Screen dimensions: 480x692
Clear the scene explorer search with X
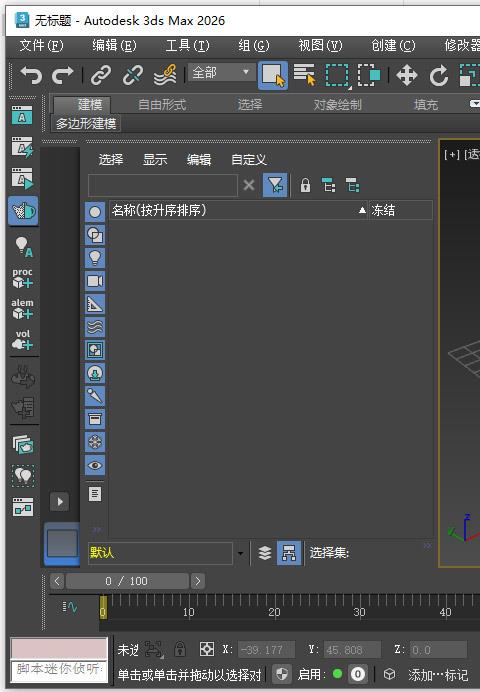point(249,185)
